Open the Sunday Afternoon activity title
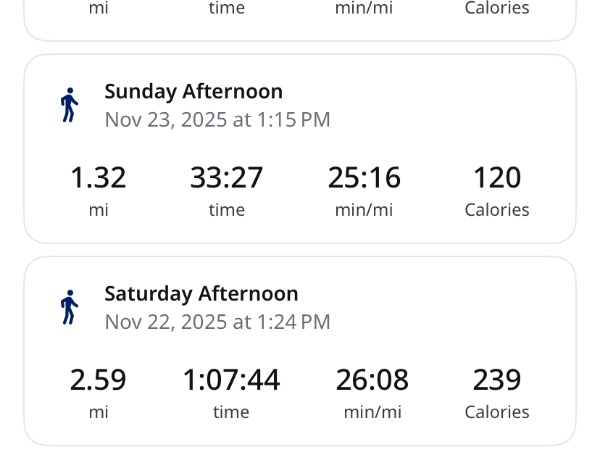 tap(193, 91)
